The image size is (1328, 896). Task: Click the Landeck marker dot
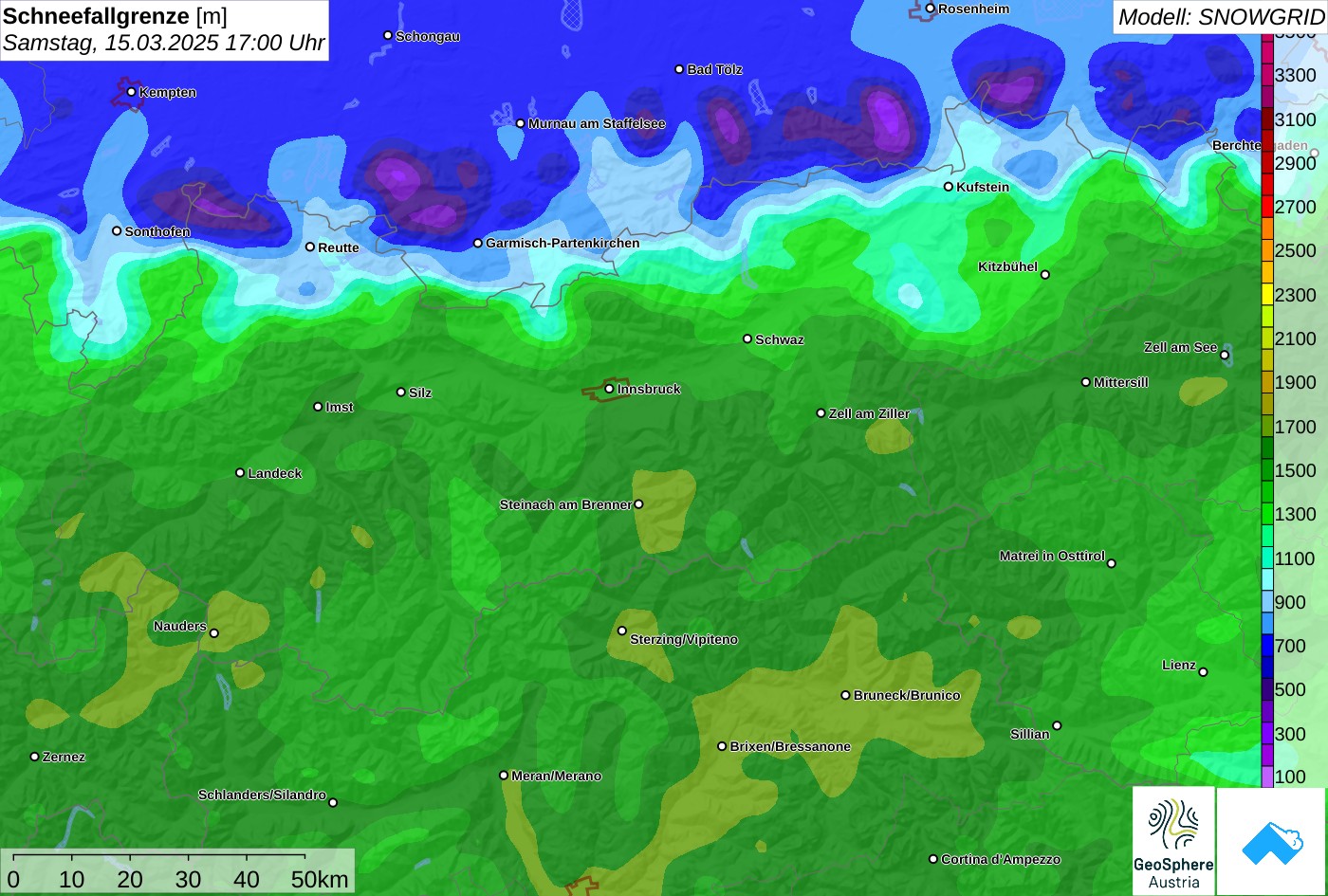240,472
